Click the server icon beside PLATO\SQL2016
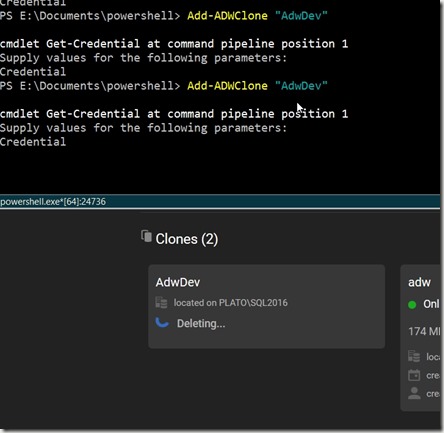 coord(162,302)
